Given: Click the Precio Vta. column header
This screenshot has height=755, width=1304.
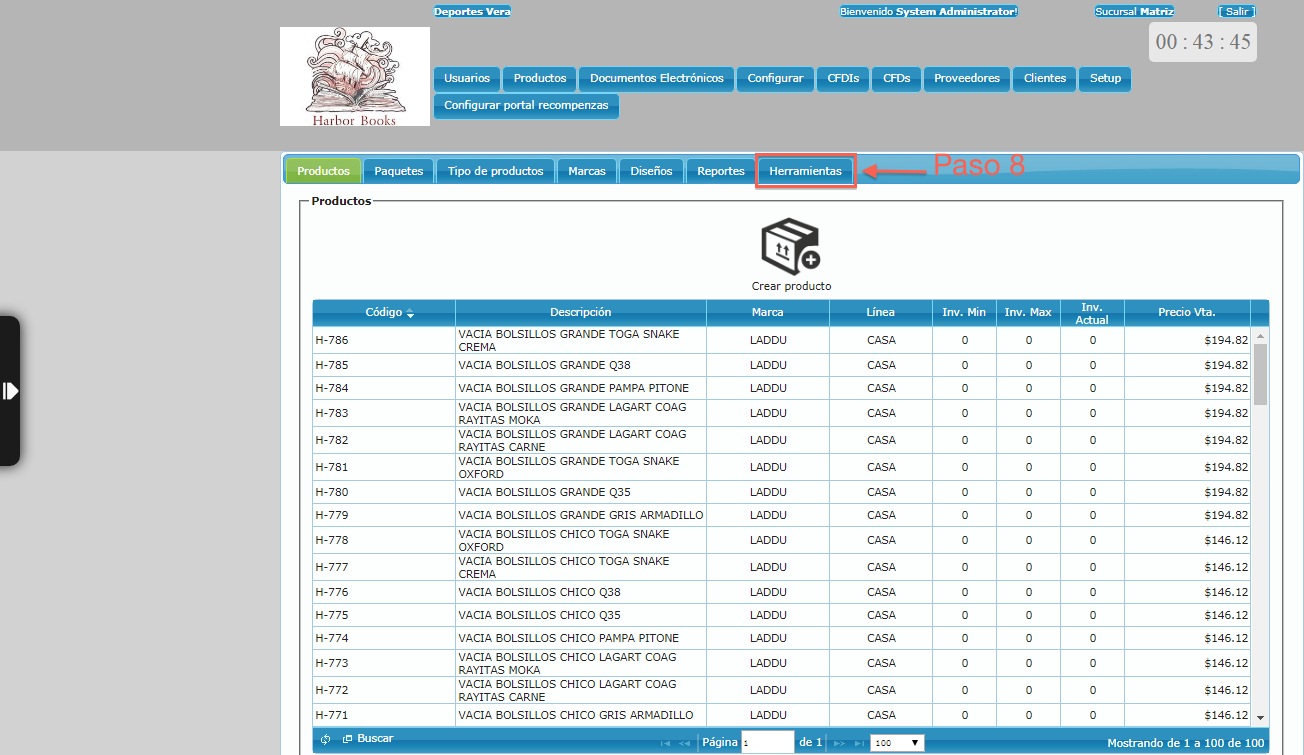Looking at the screenshot, I should pos(1186,312).
